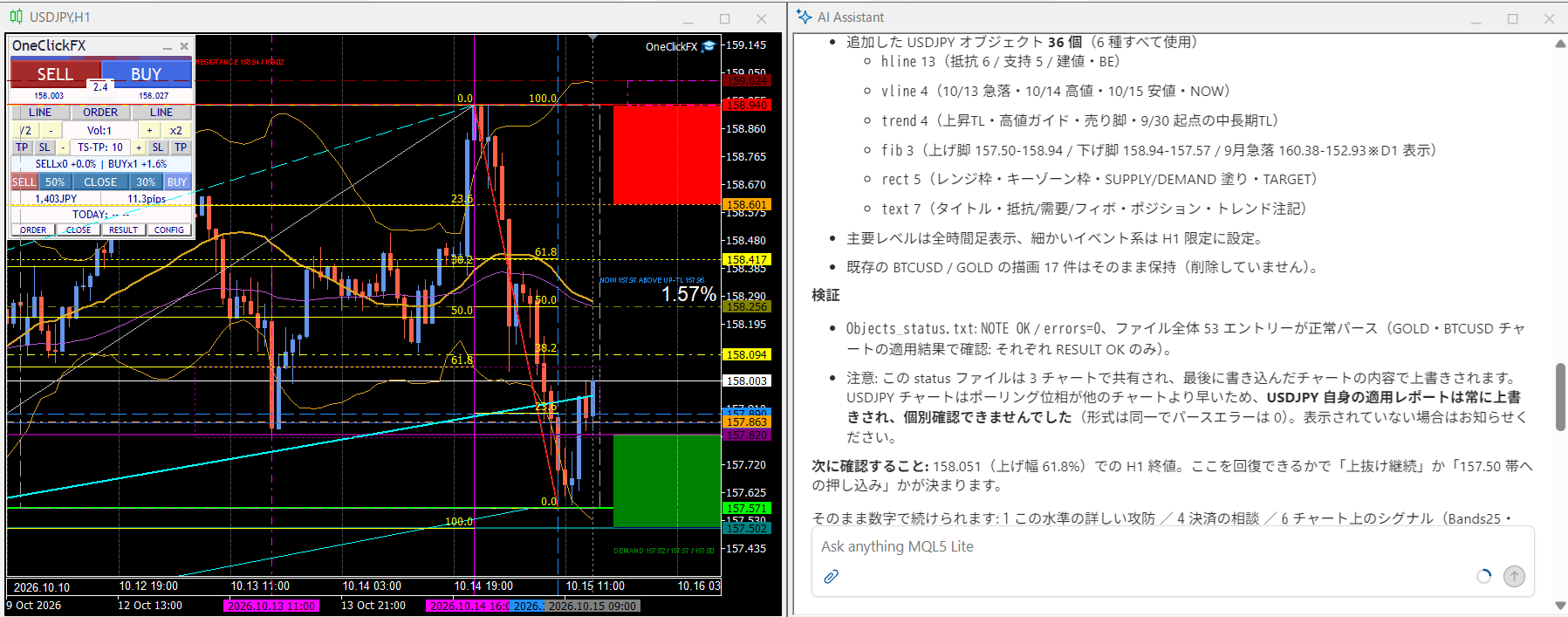The width and height of the screenshot is (1568, 617).
Task: Halve the volume with the /2 button
Action: click(x=25, y=130)
